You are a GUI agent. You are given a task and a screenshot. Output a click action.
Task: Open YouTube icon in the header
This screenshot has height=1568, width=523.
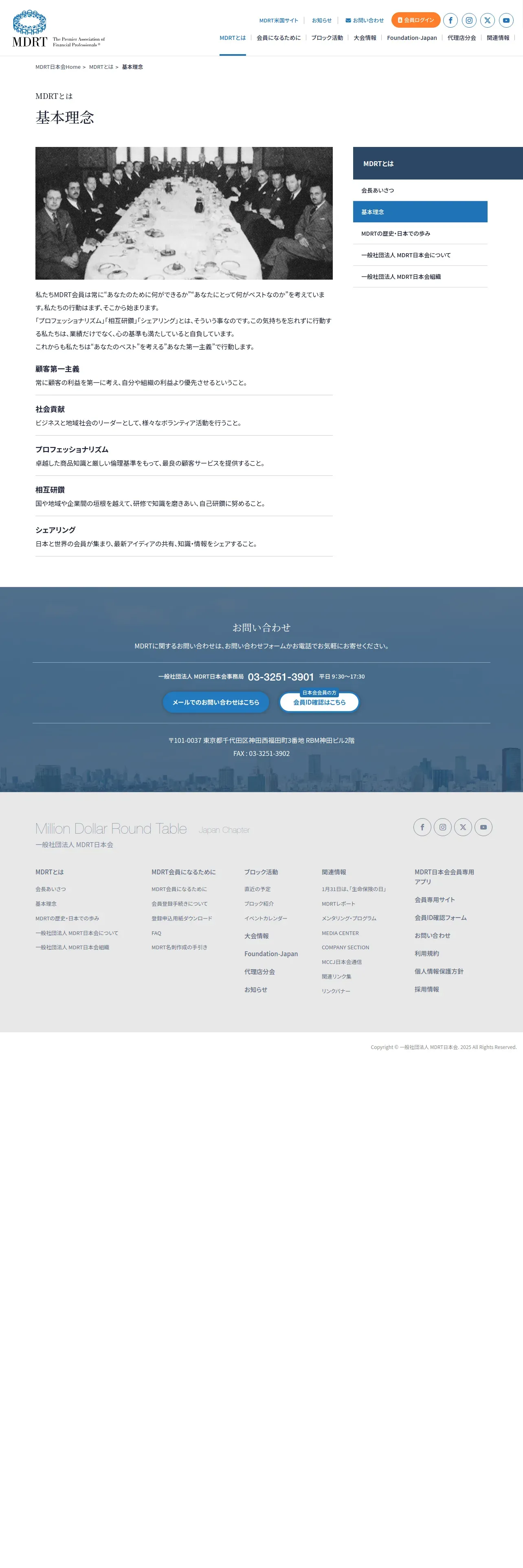[x=506, y=20]
